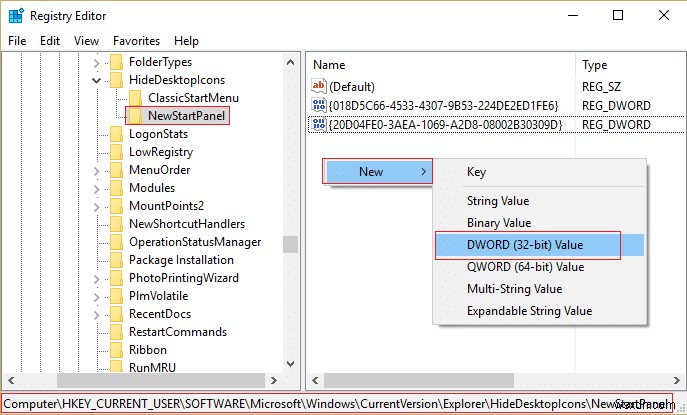Open the Edit menu
687x415 pixels.
(x=50, y=41)
